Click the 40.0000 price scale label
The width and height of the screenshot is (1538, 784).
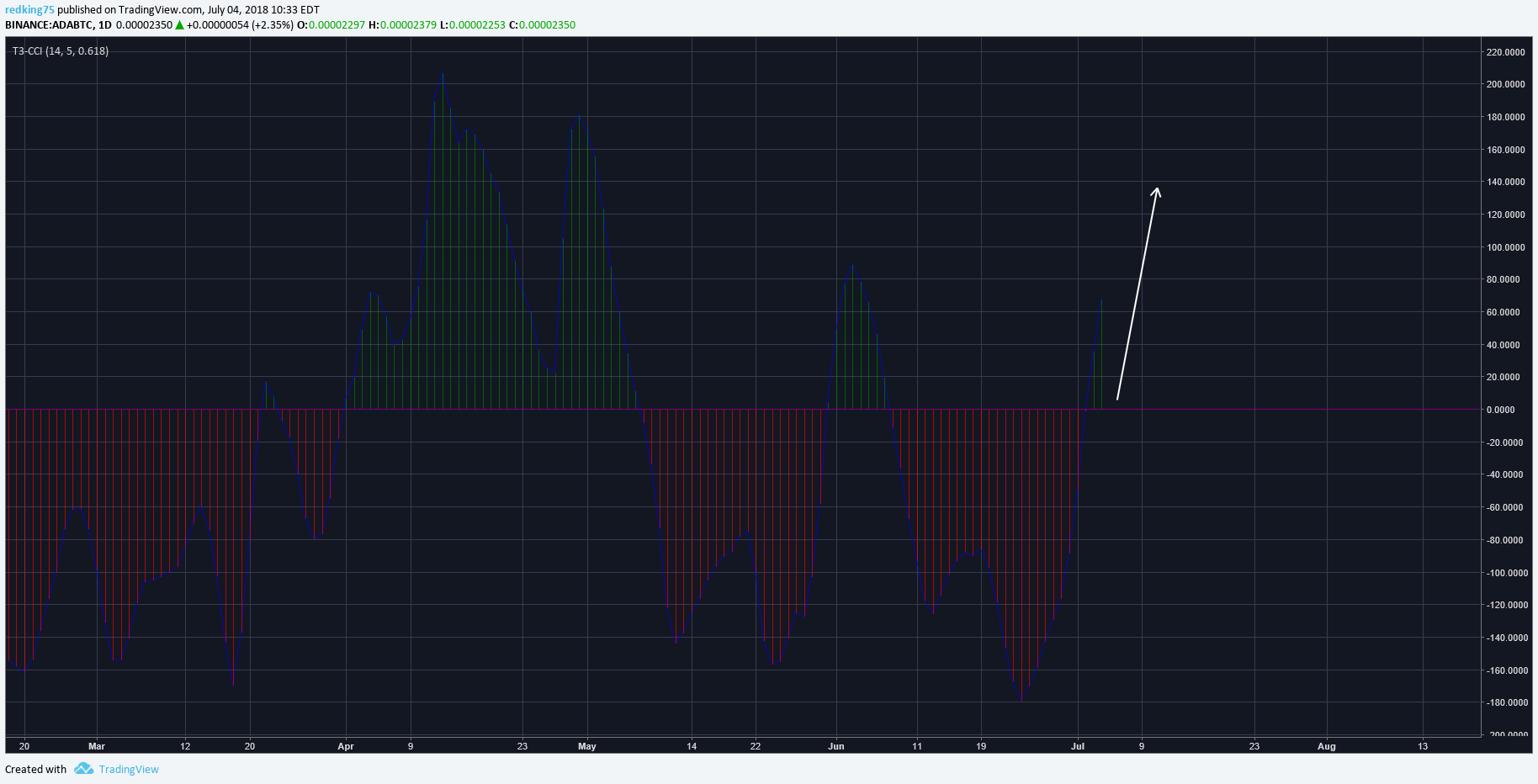(x=1503, y=345)
